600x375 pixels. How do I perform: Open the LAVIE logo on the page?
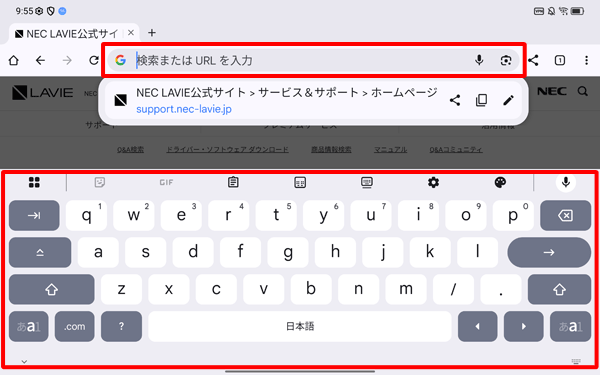click(42, 93)
